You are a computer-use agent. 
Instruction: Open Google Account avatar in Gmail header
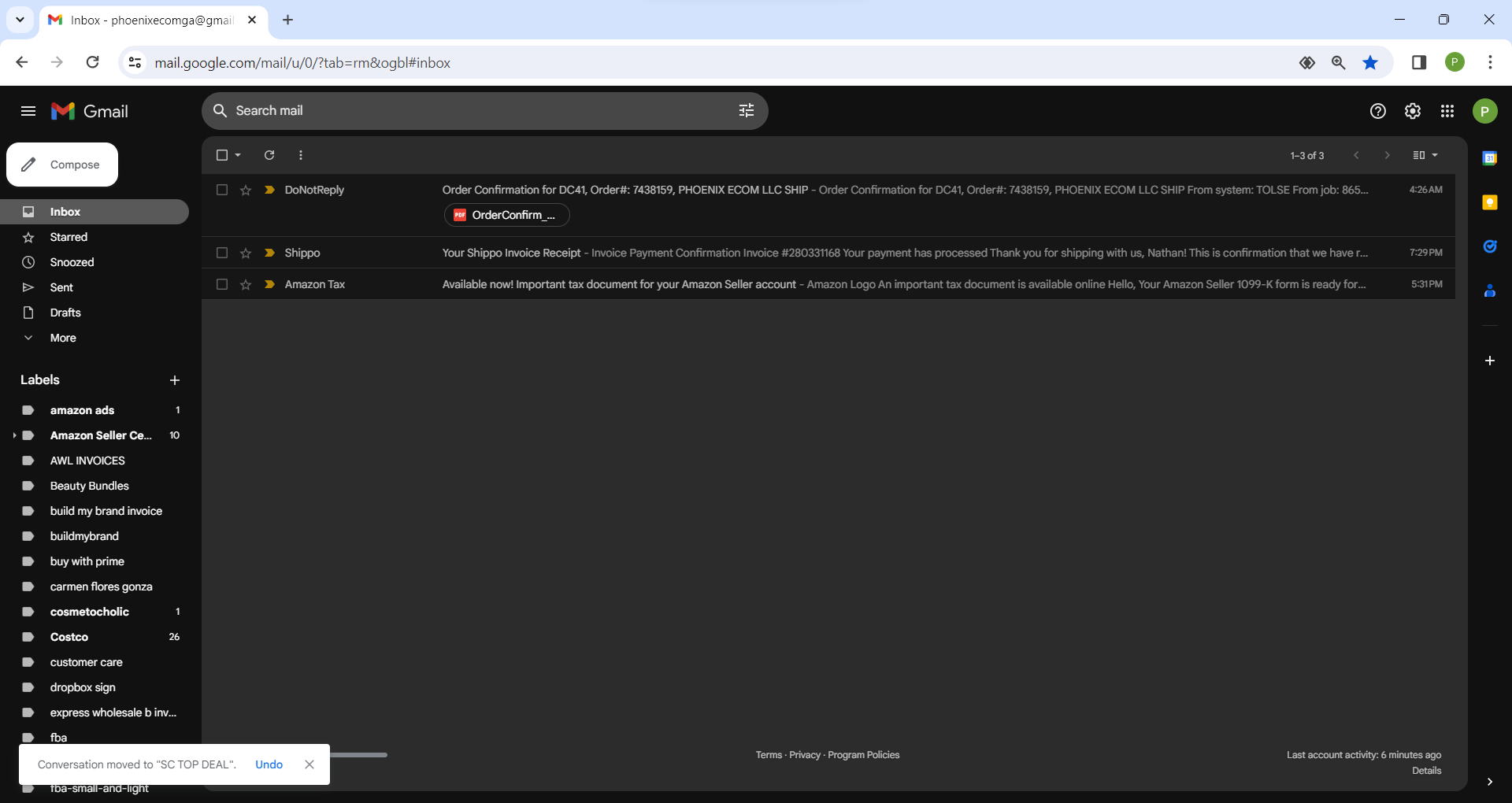coord(1485,111)
